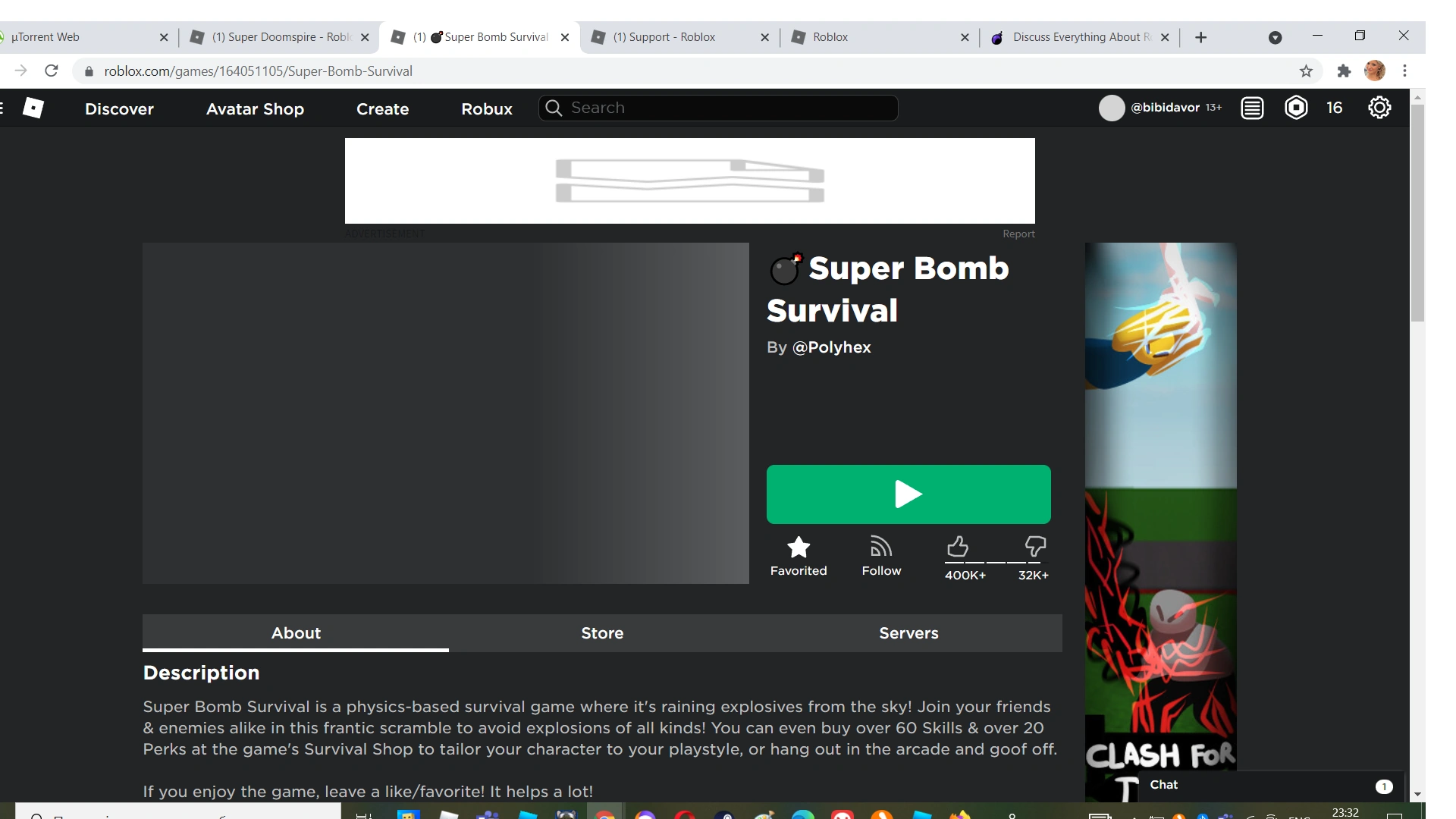This screenshot has width=1456, height=819.
Task: Switch to the Store tab
Action: click(x=602, y=633)
